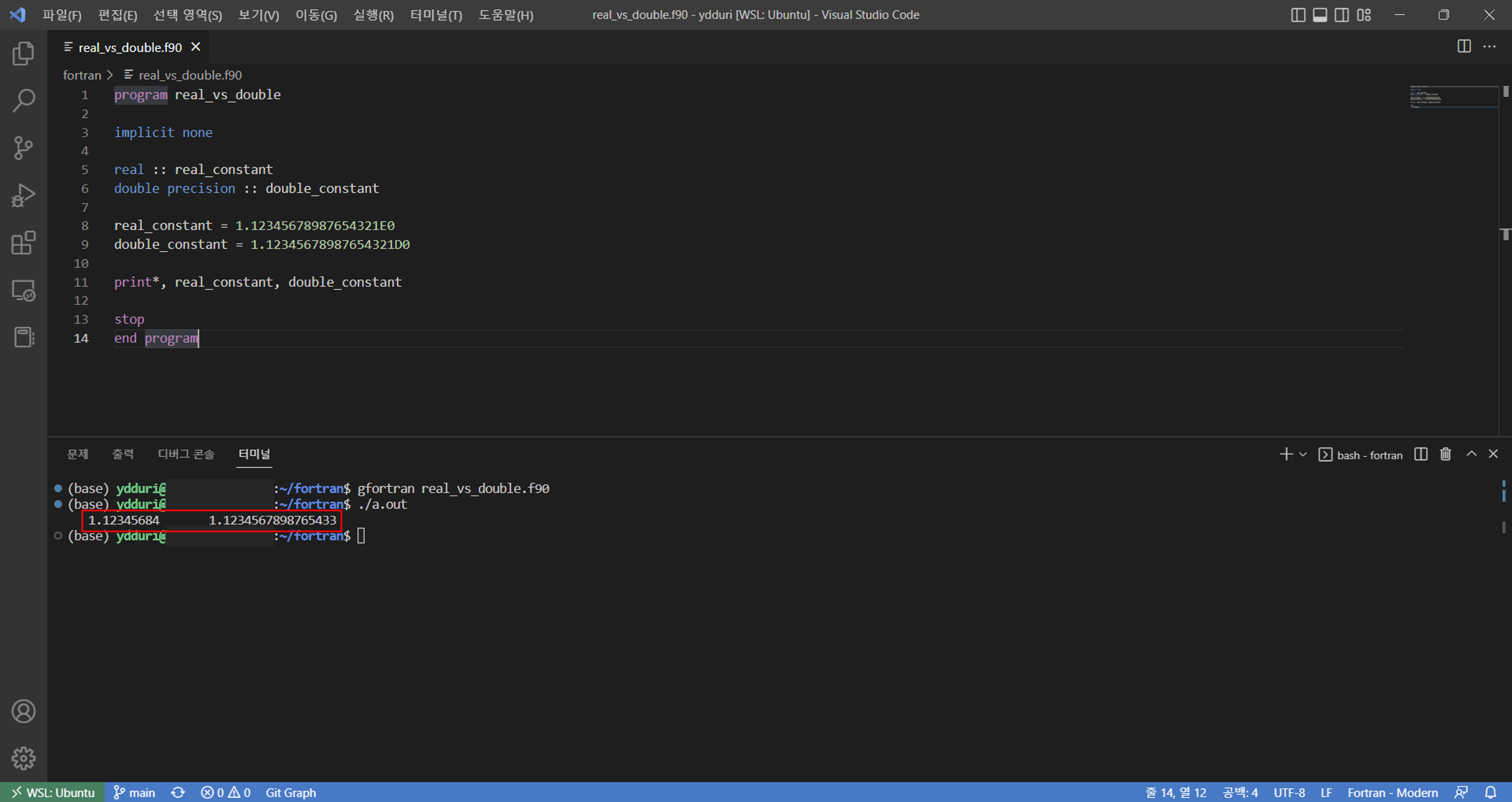Image resolution: width=1512 pixels, height=802 pixels.
Task: Open the Accounts icon
Action: click(x=23, y=712)
